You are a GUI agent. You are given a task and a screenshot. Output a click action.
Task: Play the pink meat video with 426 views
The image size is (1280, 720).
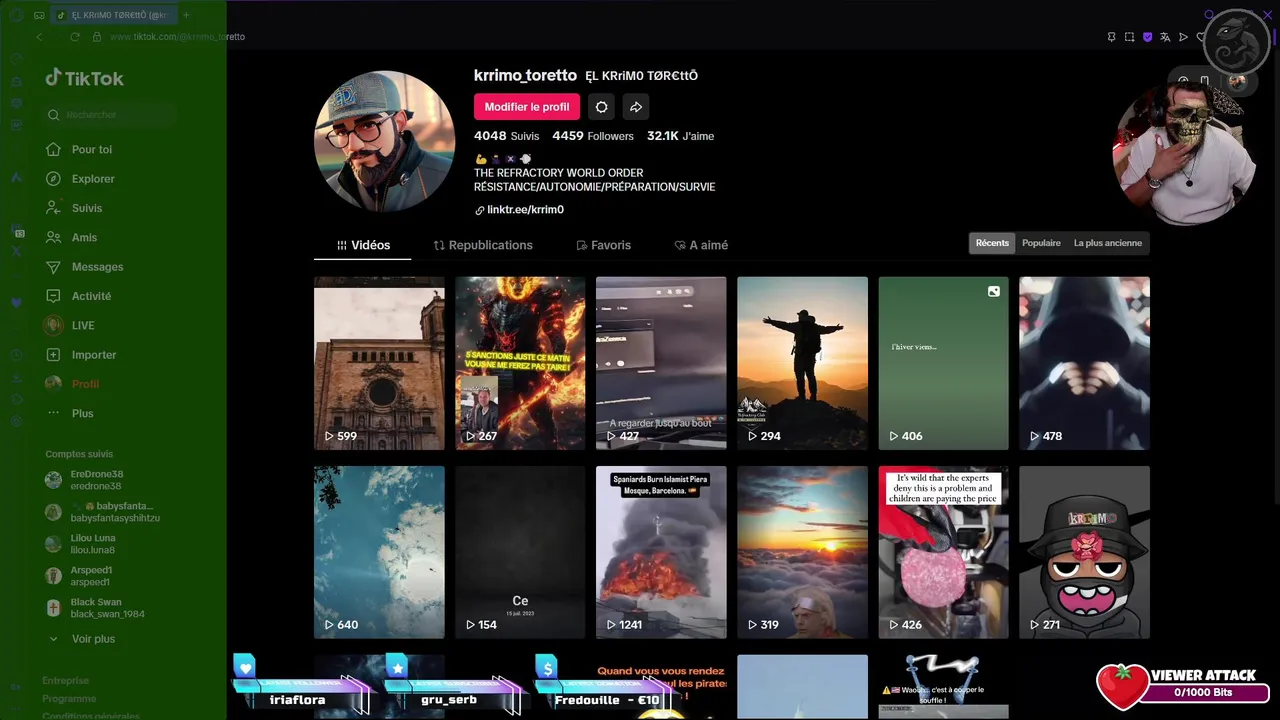click(943, 552)
